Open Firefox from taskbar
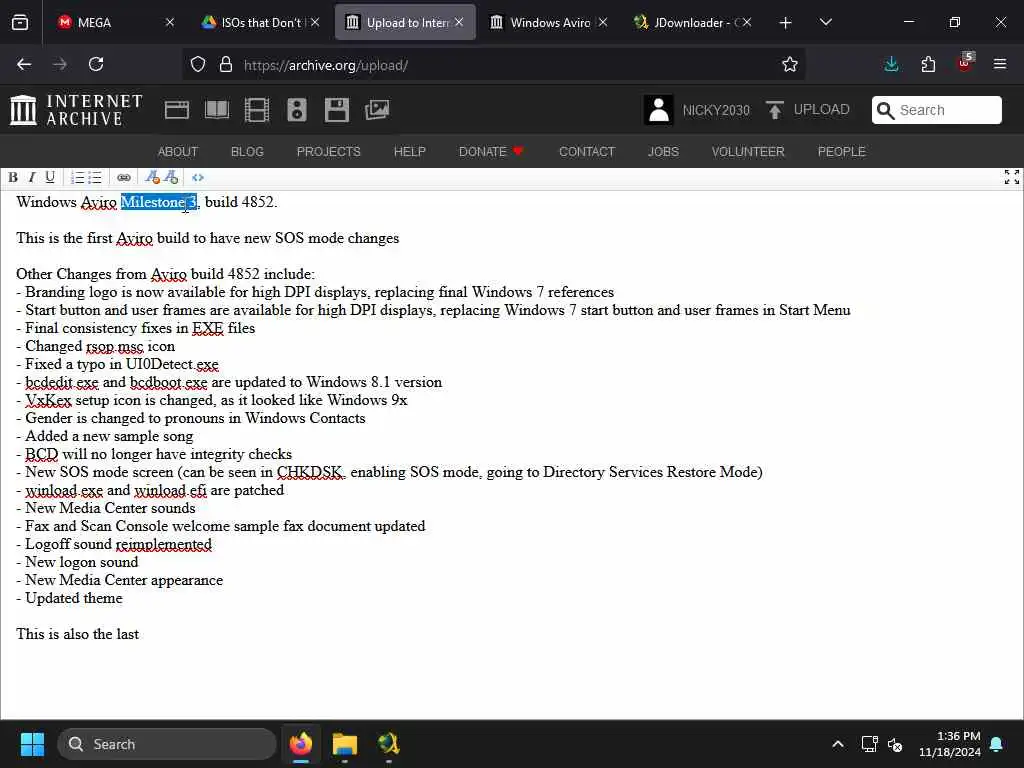Image resolution: width=1024 pixels, height=768 pixels. pos(301,744)
